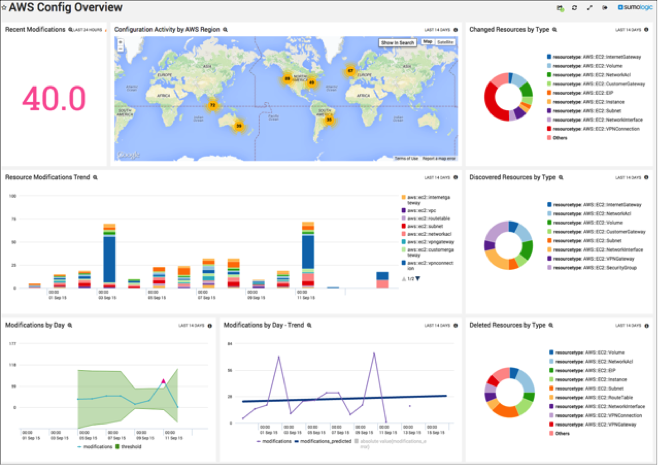
Task: Click magnifier next to Modifications by Day - Trend
Action: point(309,326)
